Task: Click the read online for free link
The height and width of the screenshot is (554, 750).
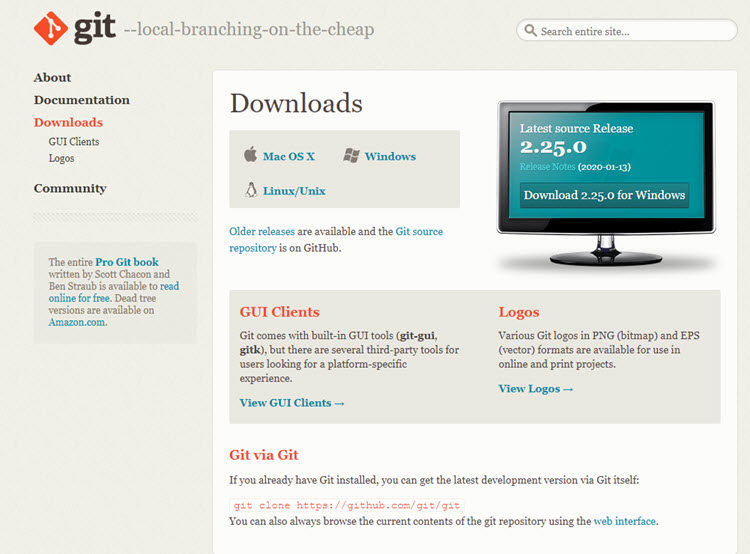Action: (114, 292)
